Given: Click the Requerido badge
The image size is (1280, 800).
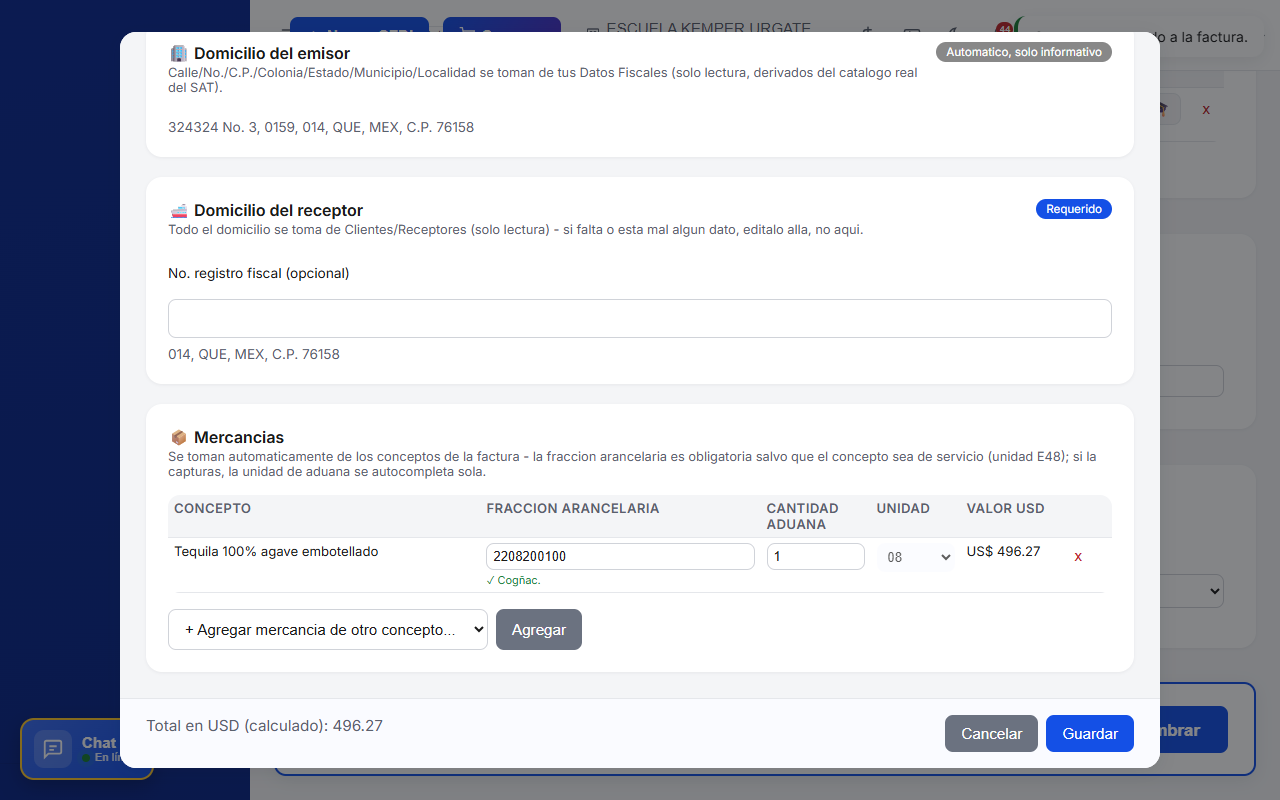Looking at the screenshot, I should (x=1073, y=209).
